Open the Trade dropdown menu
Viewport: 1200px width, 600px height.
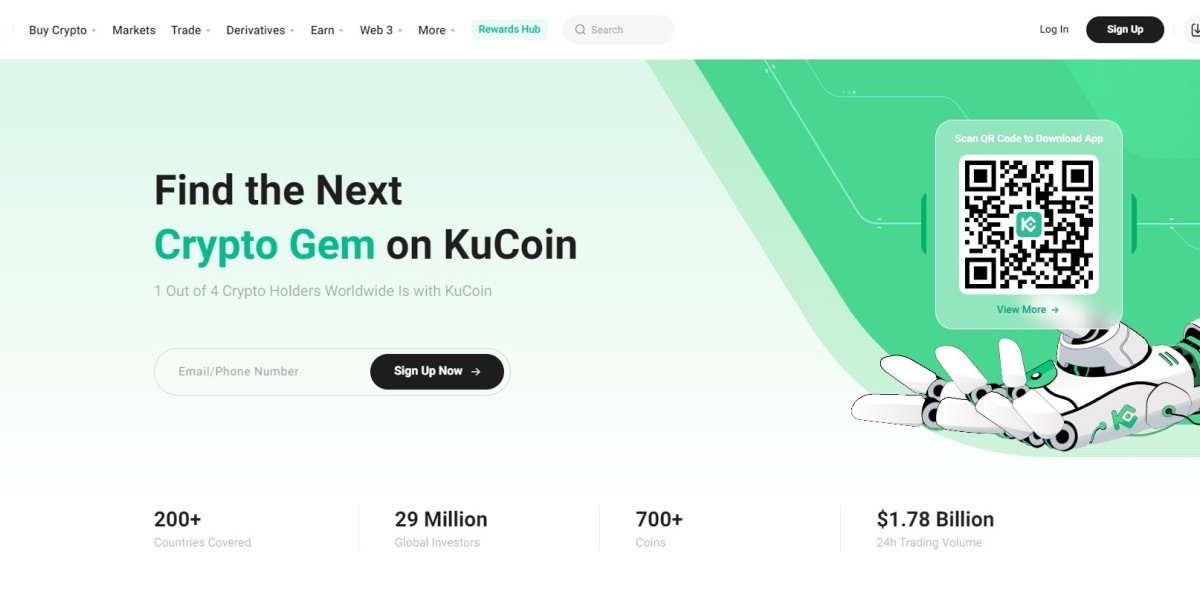coord(190,30)
